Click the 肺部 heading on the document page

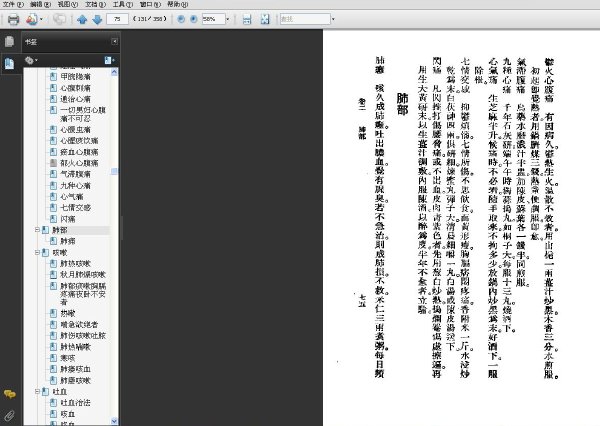(402, 104)
